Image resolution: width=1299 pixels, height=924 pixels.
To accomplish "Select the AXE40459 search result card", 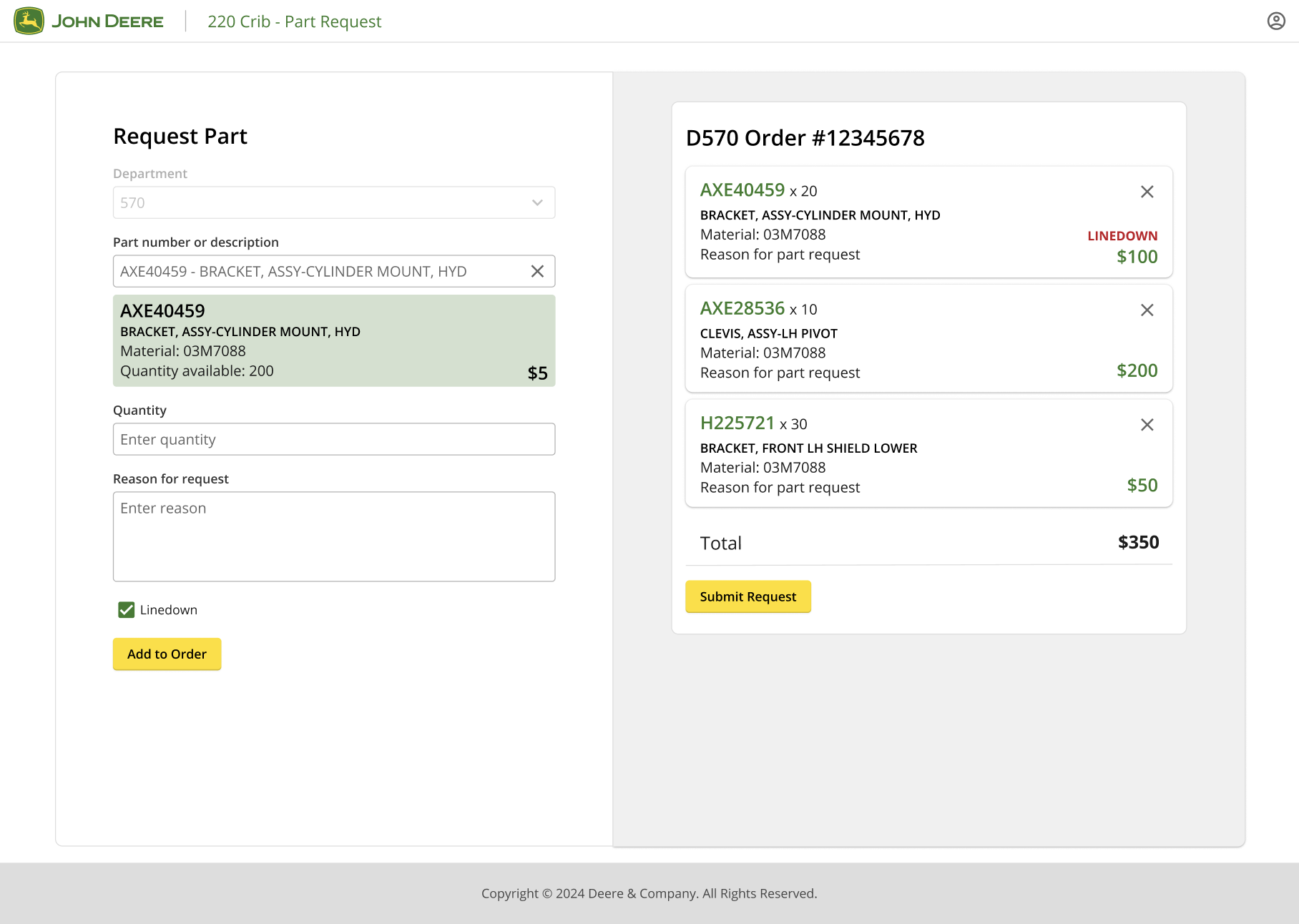I will (334, 340).
